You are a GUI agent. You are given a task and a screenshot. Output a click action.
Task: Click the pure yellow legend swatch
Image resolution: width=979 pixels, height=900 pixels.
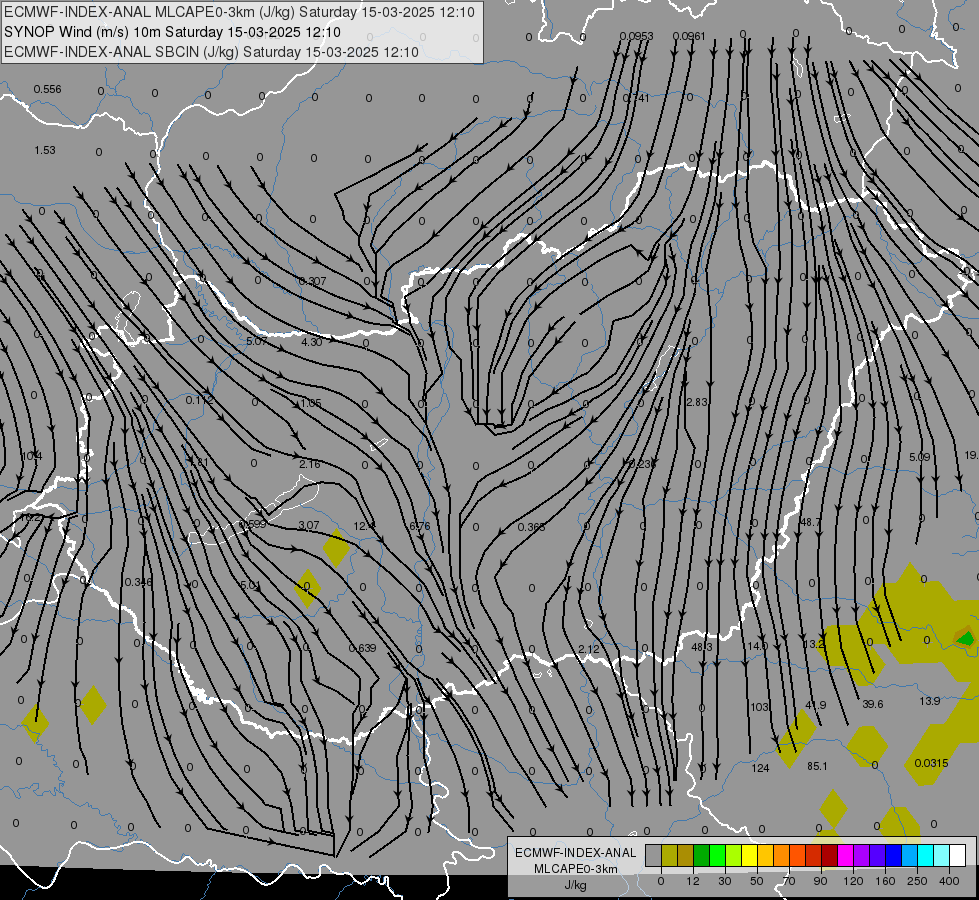click(749, 856)
